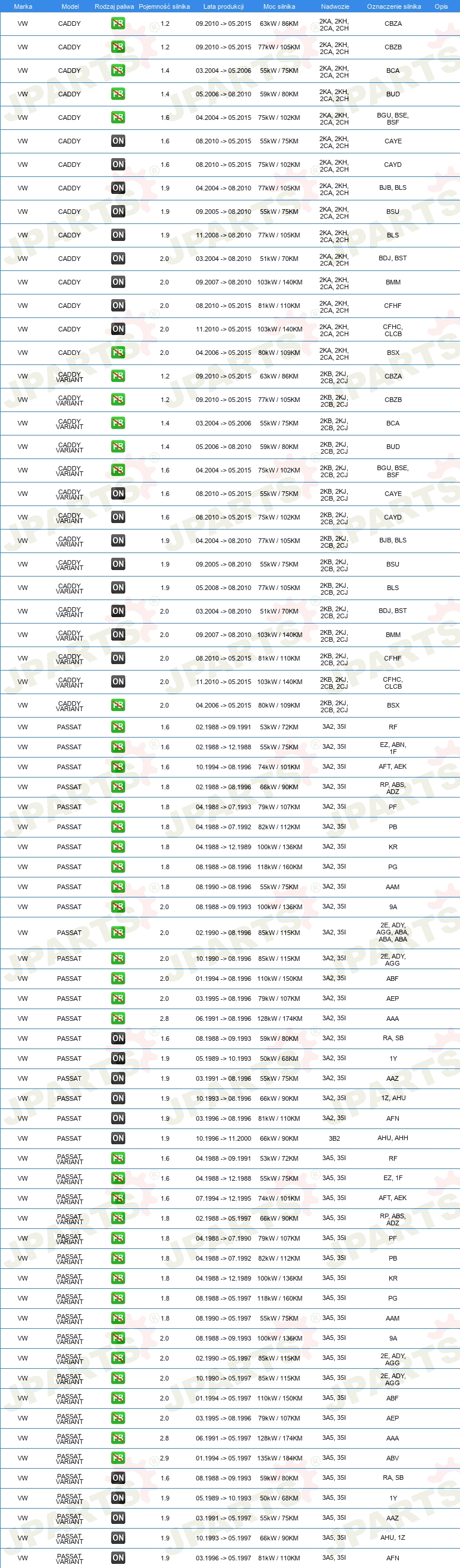Click the Lata produkcji column header
The height and width of the screenshot is (1568, 460).
tap(223, 6)
